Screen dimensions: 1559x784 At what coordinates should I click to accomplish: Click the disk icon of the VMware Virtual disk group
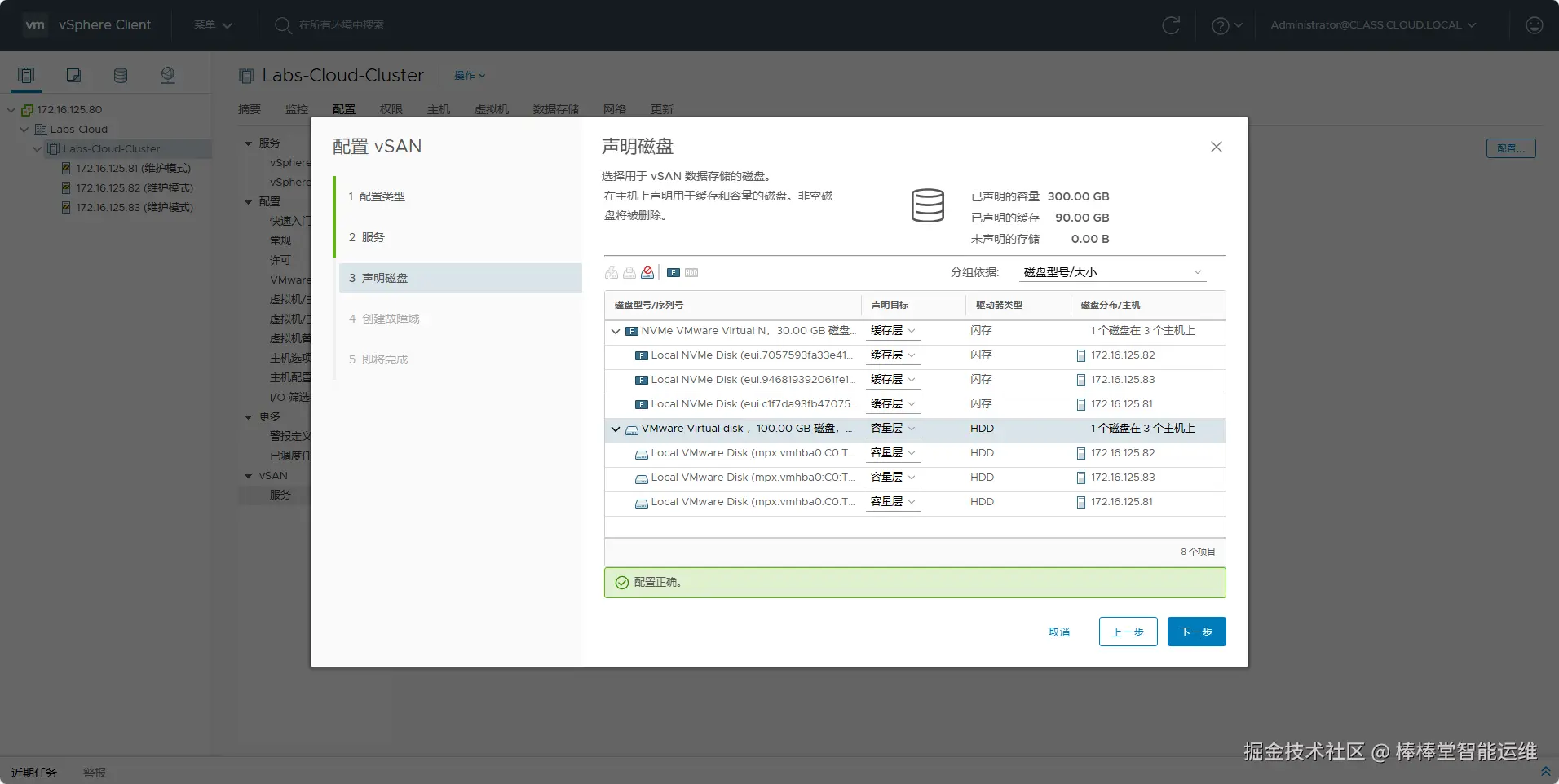(631, 429)
